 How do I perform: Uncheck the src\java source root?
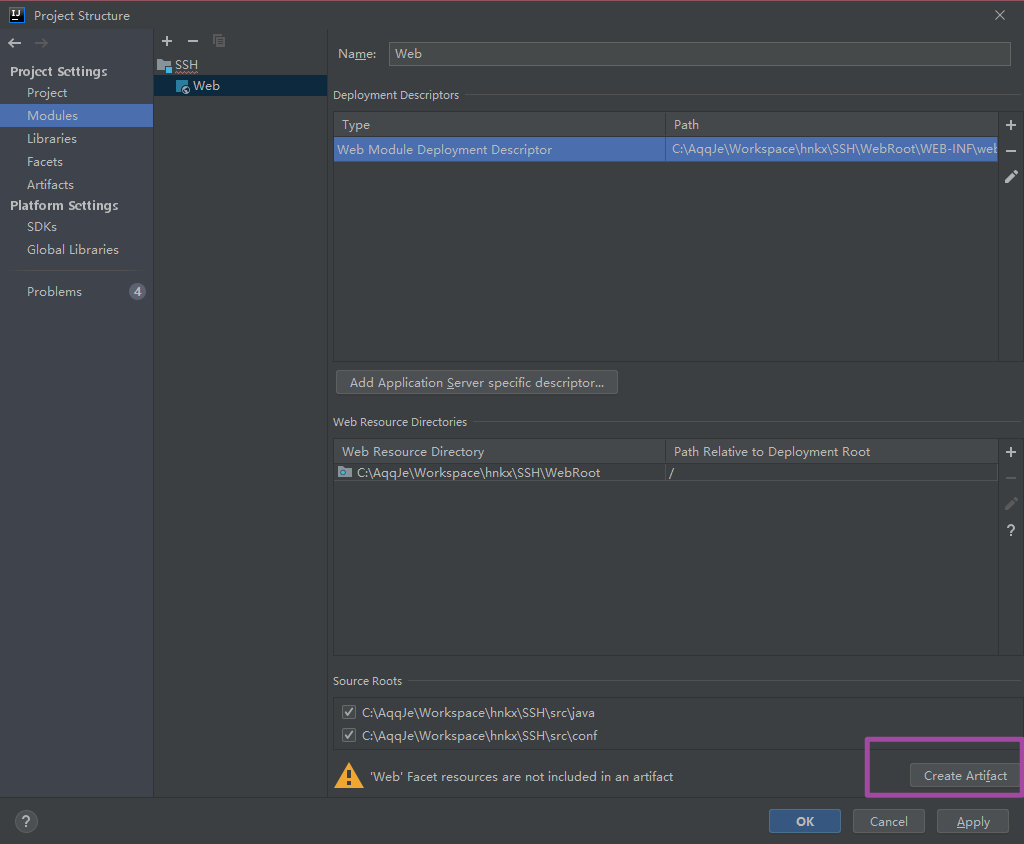pyautogui.click(x=349, y=712)
